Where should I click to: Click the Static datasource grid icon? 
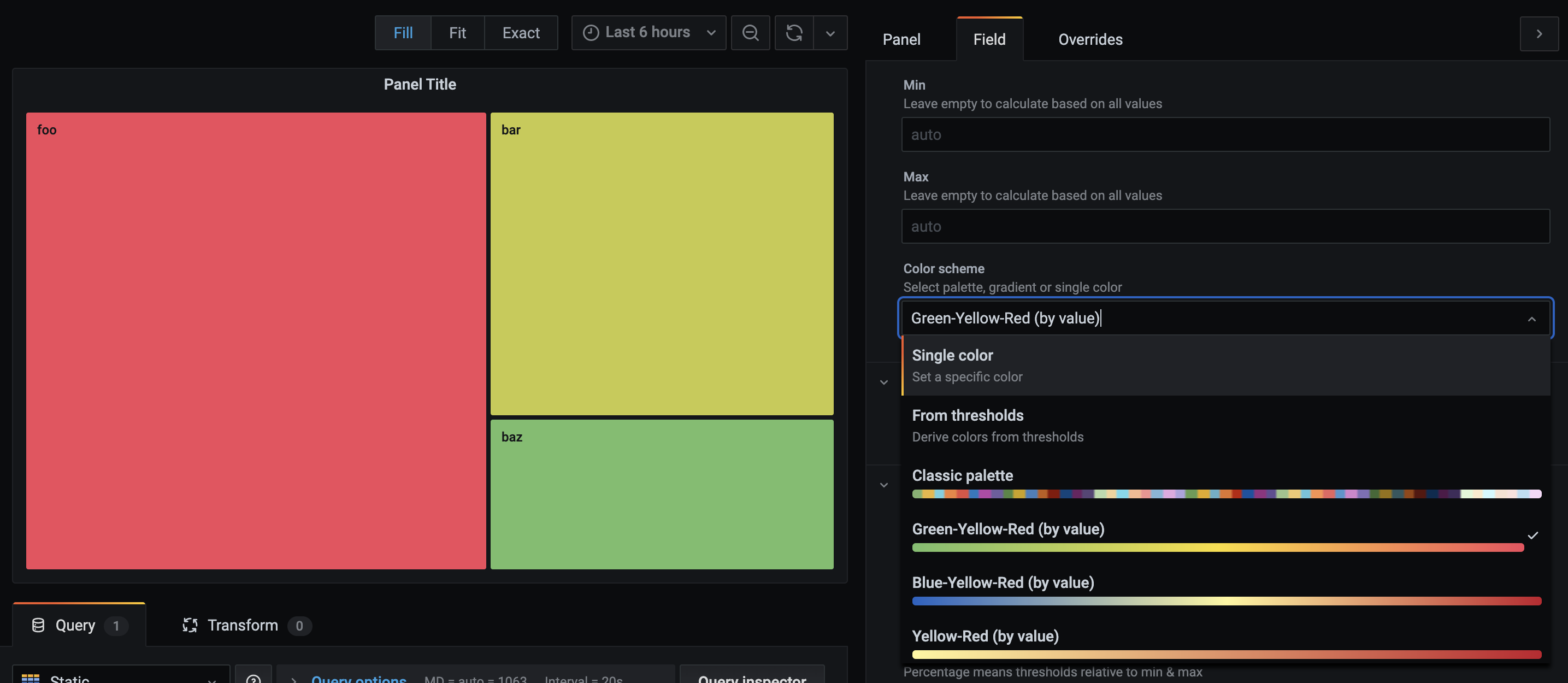(x=32, y=678)
